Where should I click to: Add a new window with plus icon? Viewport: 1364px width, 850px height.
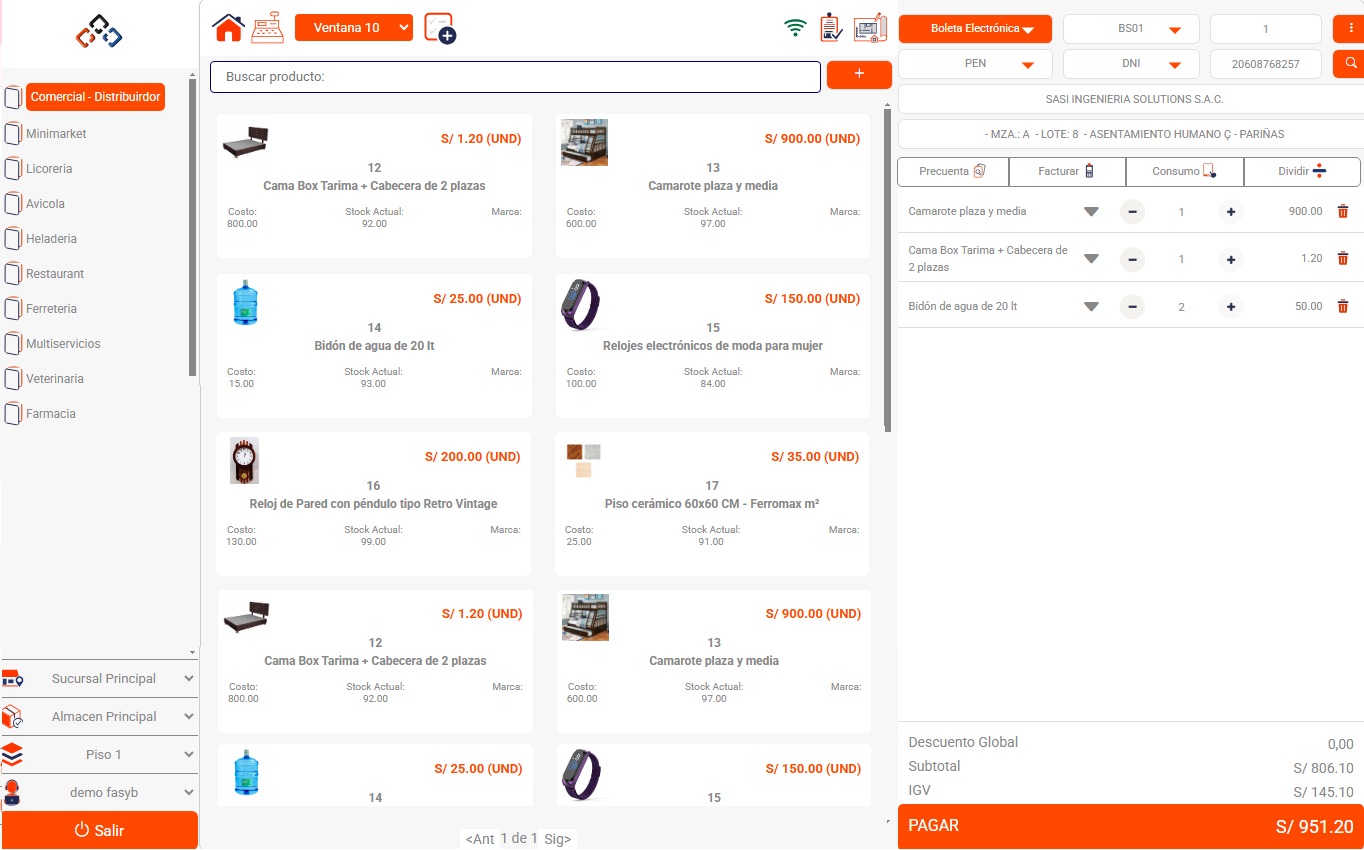click(440, 28)
